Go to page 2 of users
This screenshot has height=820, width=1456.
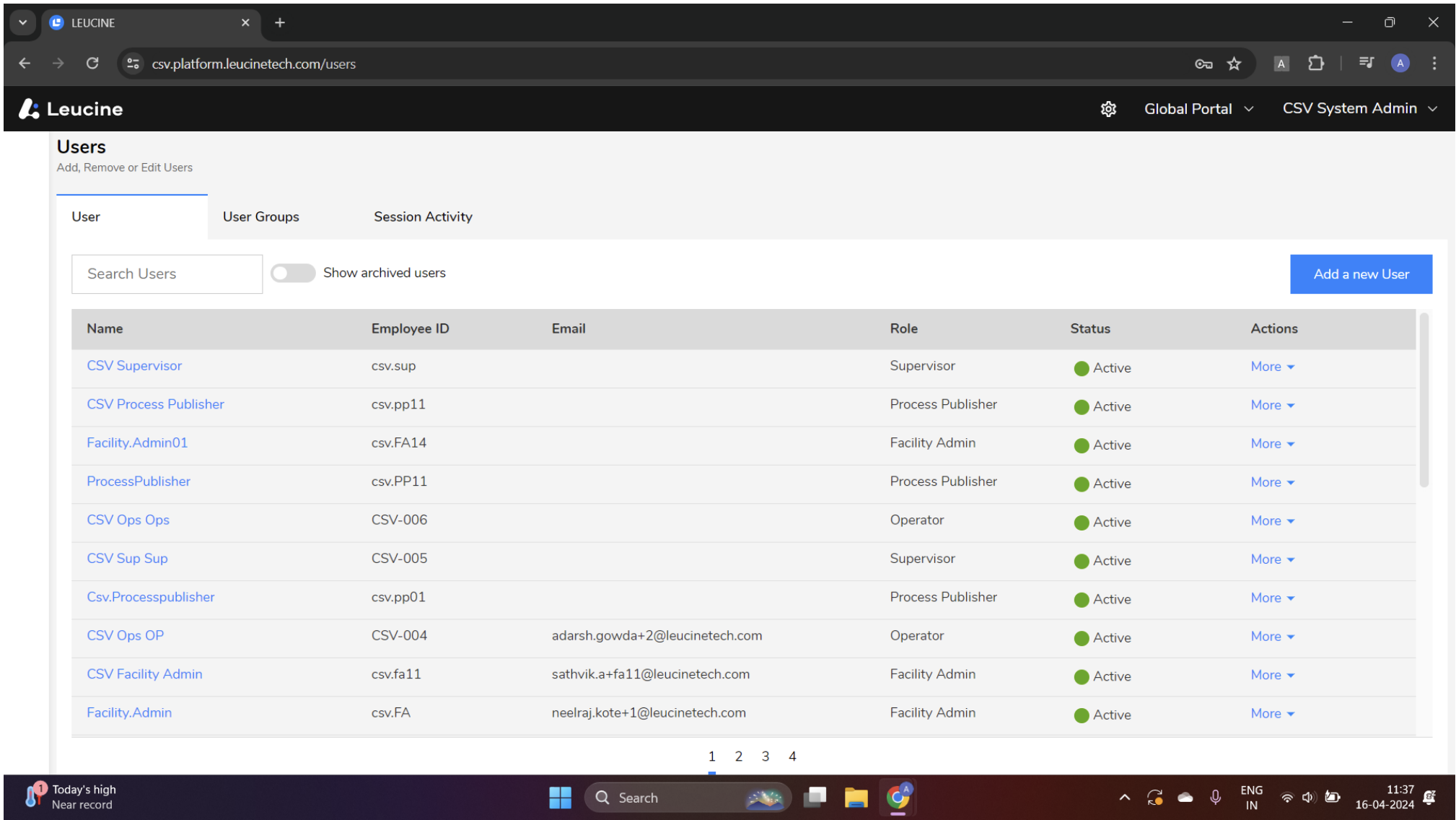(x=739, y=756)
